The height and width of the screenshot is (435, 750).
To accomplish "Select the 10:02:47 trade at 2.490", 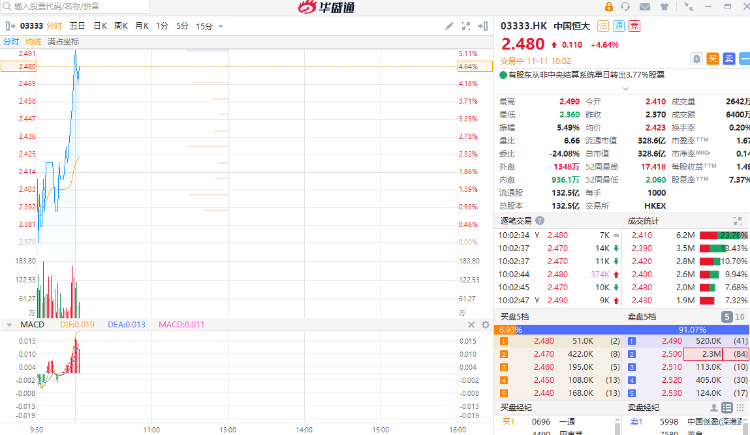I will [x=559, y=301].
